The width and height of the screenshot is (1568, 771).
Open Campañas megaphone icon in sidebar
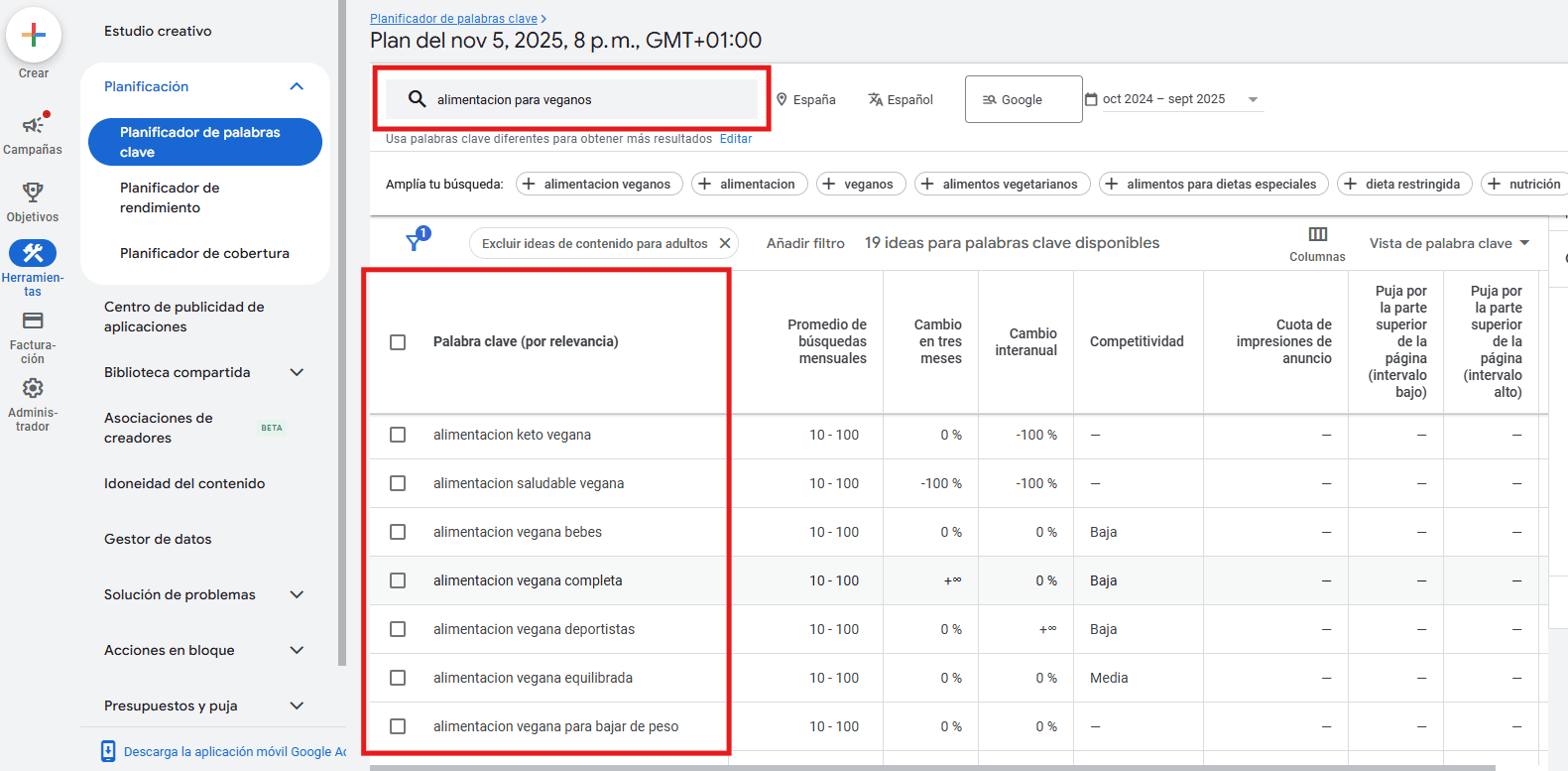(33, 125)
